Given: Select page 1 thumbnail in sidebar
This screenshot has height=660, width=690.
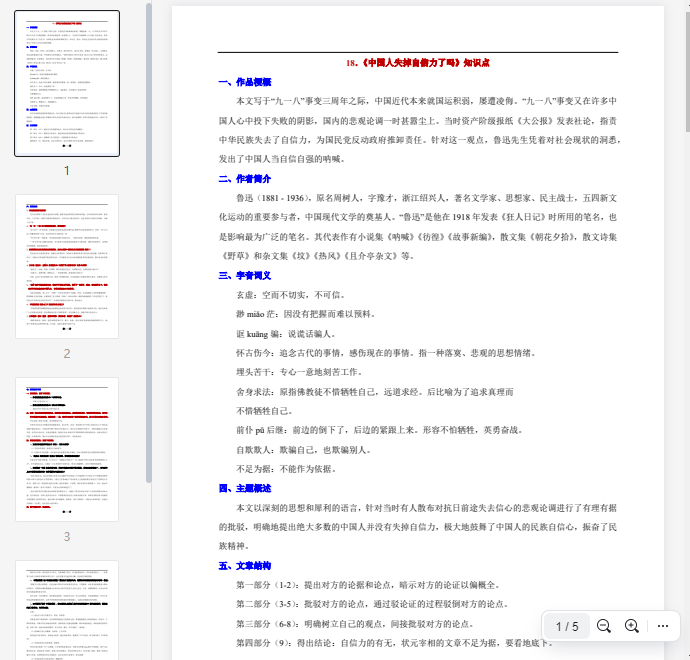Looking at the screenshot, I should coord(67,83).
